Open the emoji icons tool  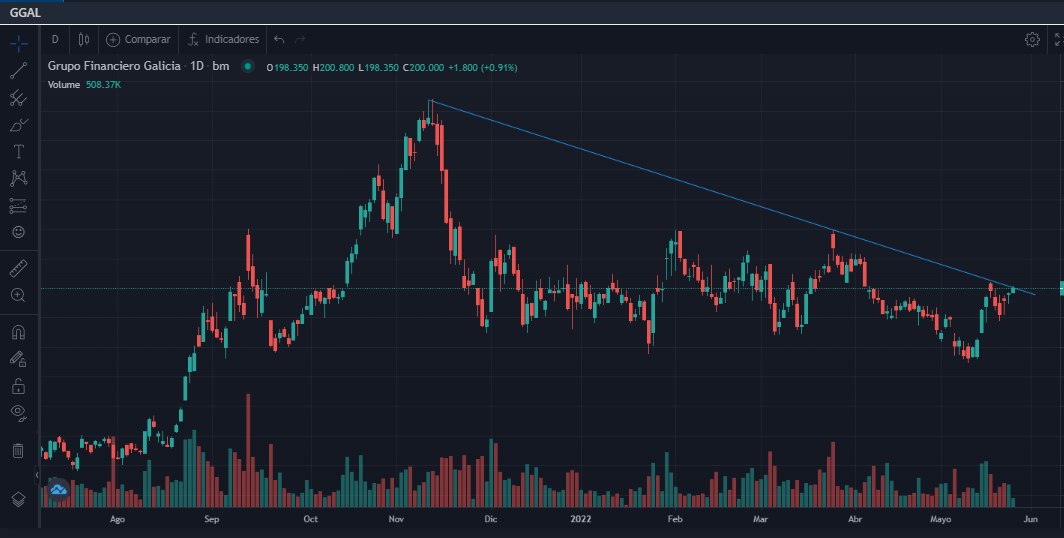click(x=18, y=232)
